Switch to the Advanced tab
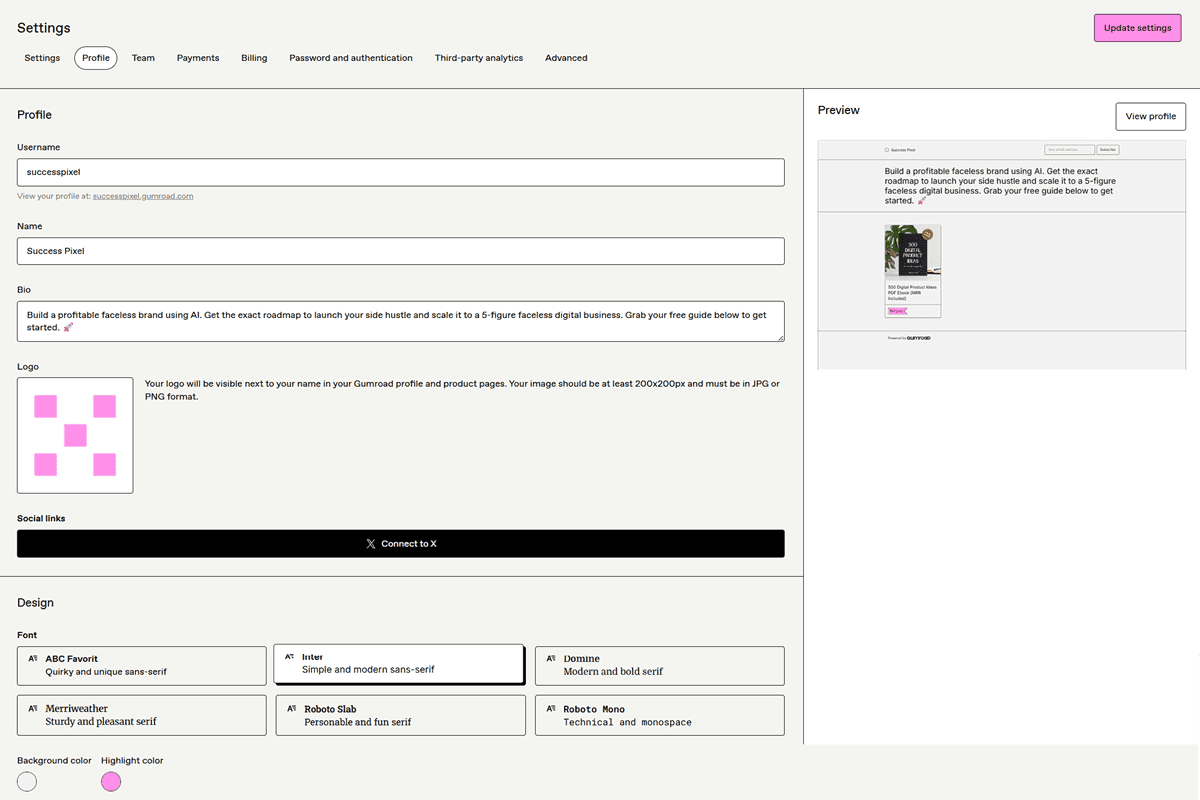This screenshot has height=800, width=1200. click(x=566, y=58)
